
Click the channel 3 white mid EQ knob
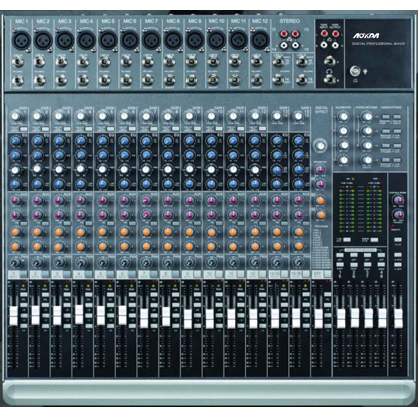point(59,169)
